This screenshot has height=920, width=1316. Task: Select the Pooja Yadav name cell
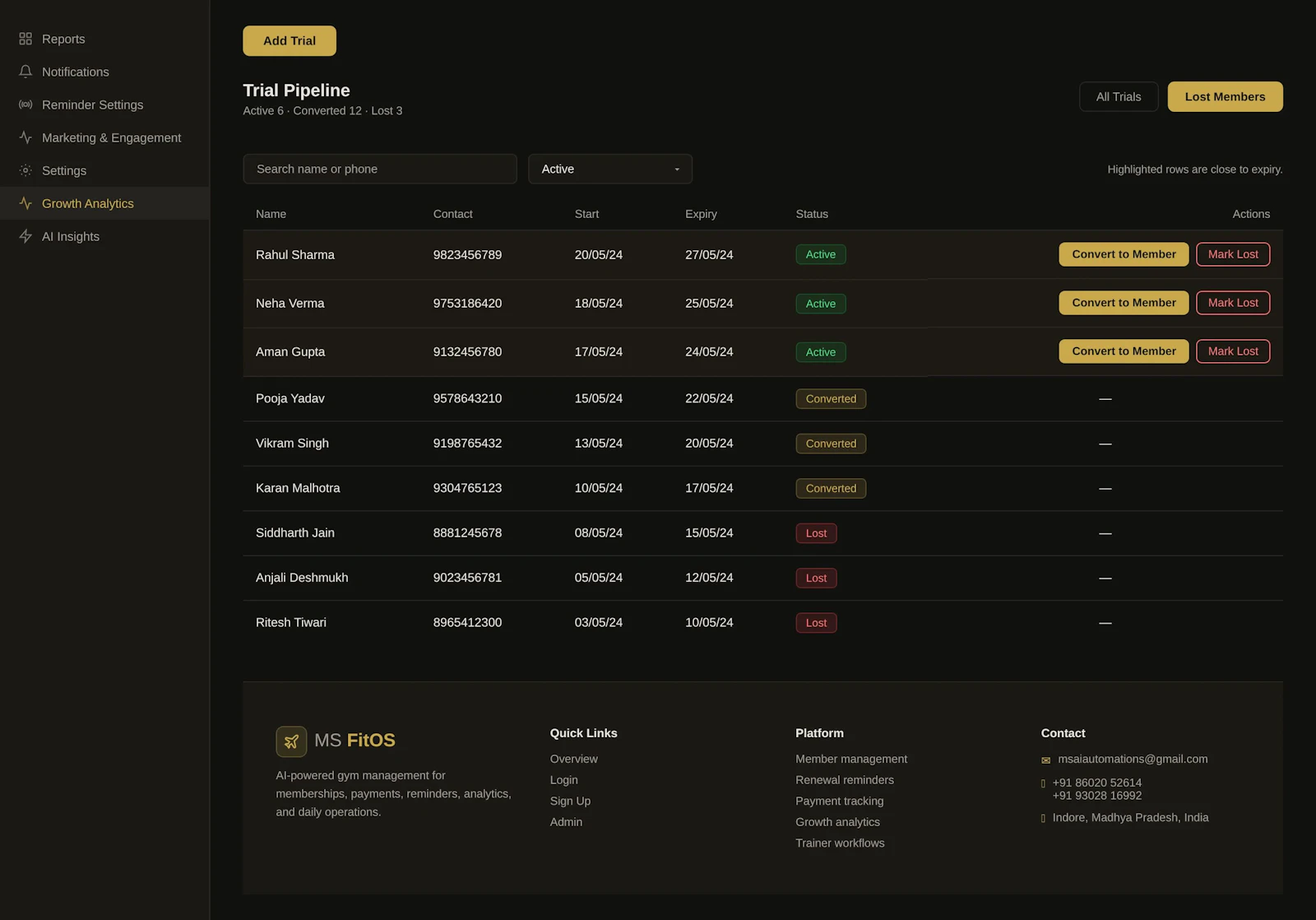tap(290, 398)
